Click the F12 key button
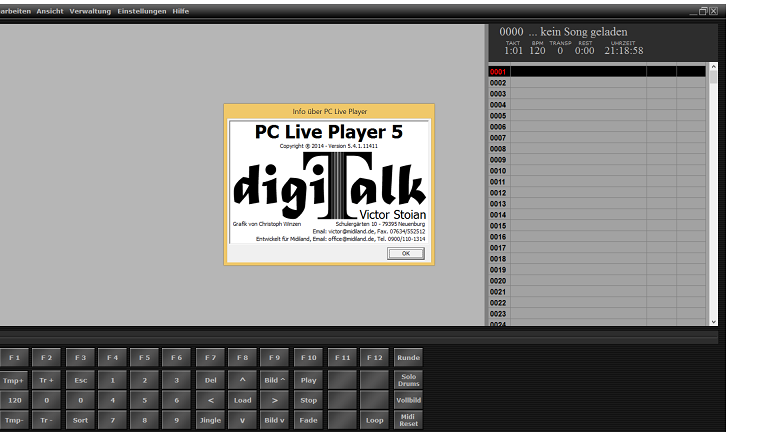Screen dimensions: 768x432 point(374,358)
